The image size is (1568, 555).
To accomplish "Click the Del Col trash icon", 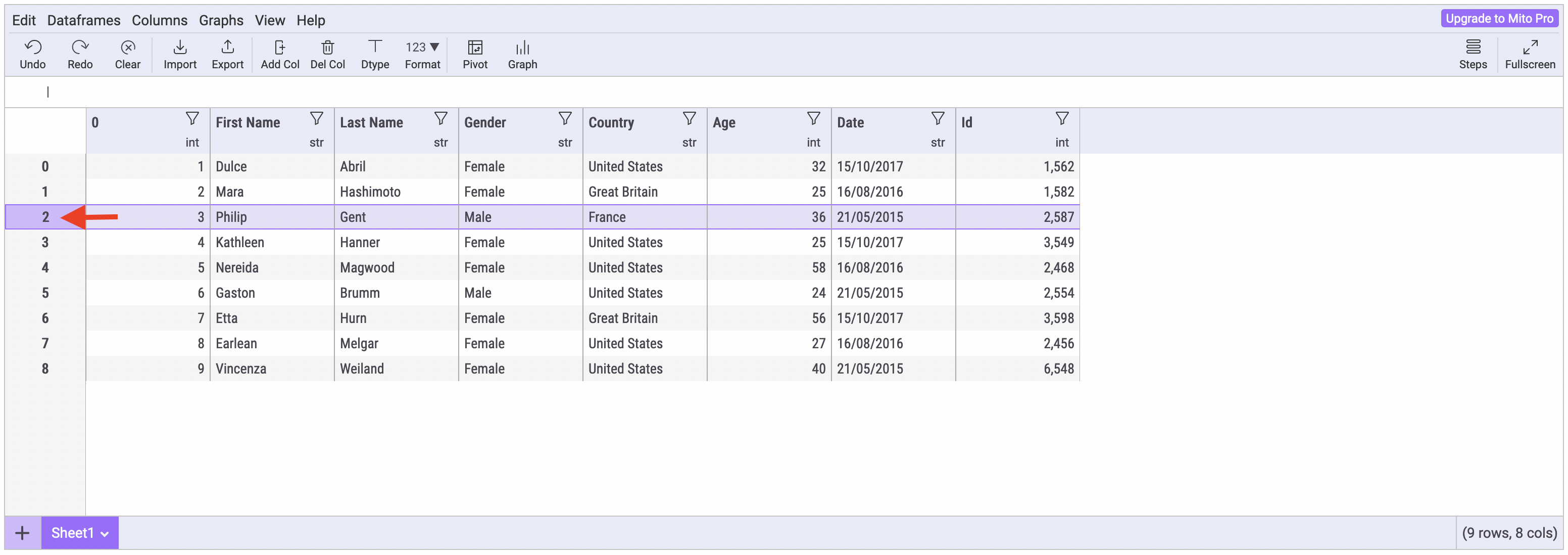I will point(327,48).
